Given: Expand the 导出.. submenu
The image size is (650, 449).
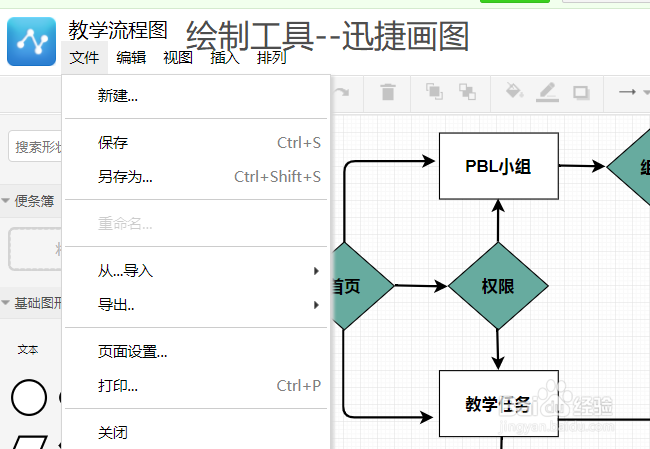Looking at the screenshot, I should (x=196, y=305).
